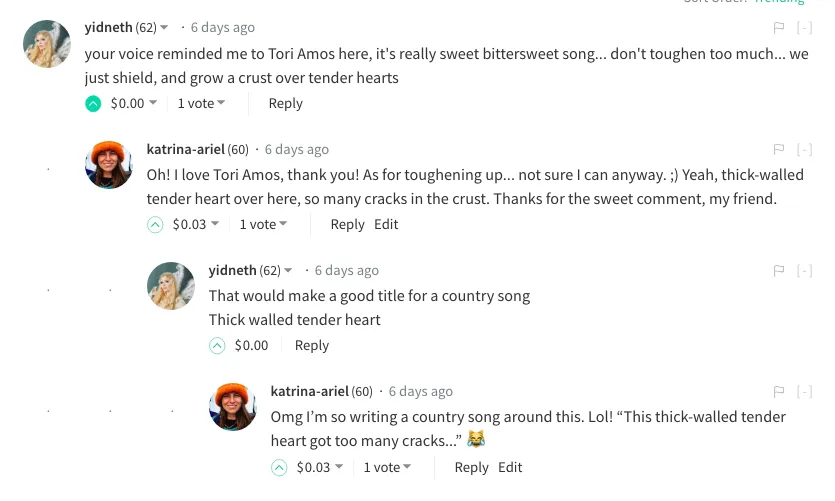Reply to the 'Thick walled tender heart' comment
The image size is (835, 501).
tap(312, 346)
